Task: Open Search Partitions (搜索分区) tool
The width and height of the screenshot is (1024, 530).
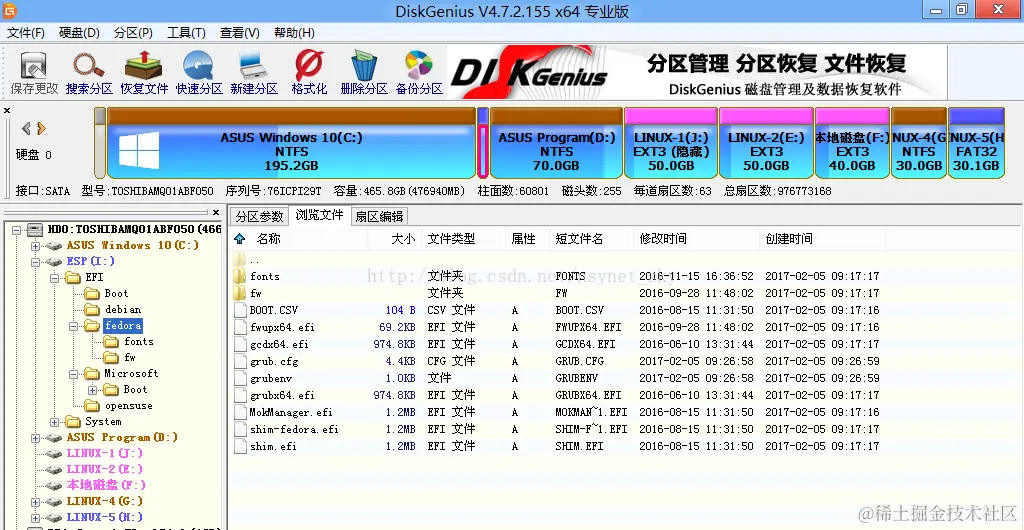Action: tap(89, 73)
